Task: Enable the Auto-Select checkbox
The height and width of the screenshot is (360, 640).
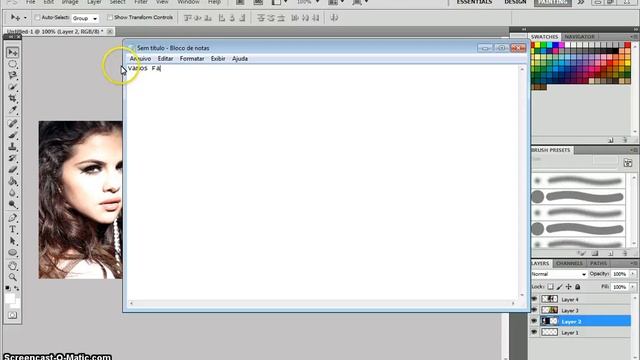Action: coord(37,18)
